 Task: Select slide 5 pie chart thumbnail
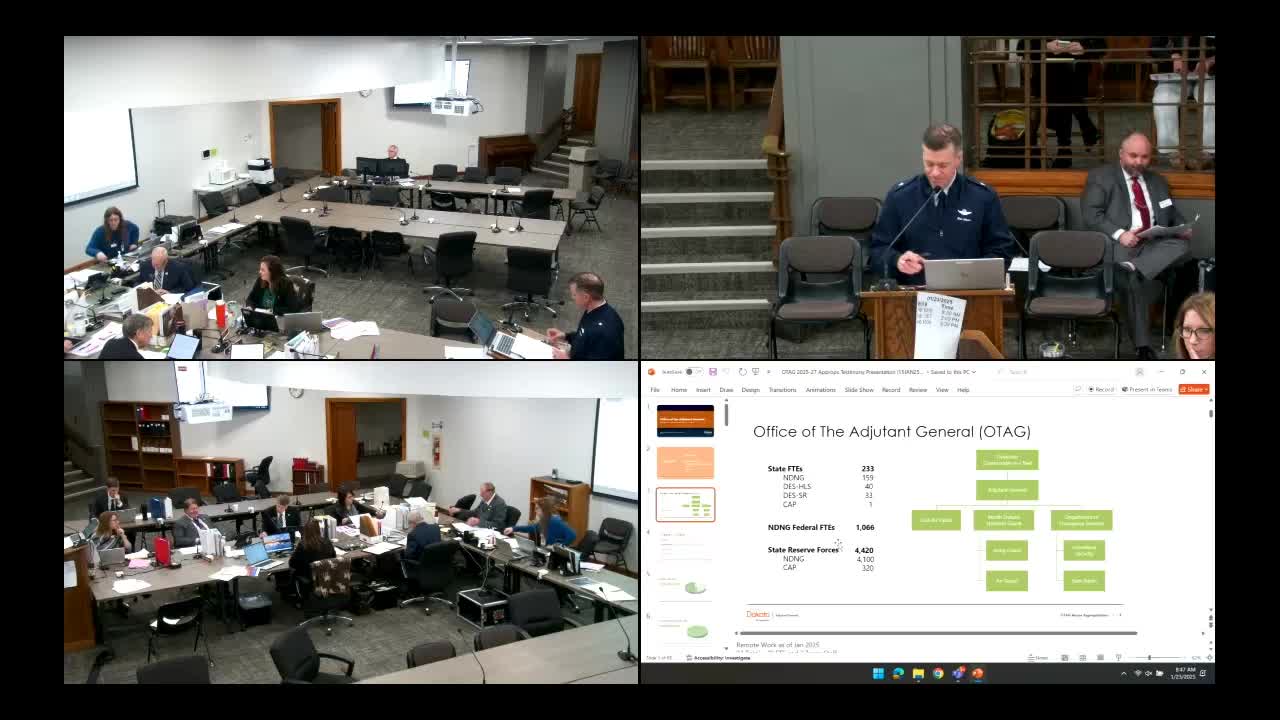(685, 589)
